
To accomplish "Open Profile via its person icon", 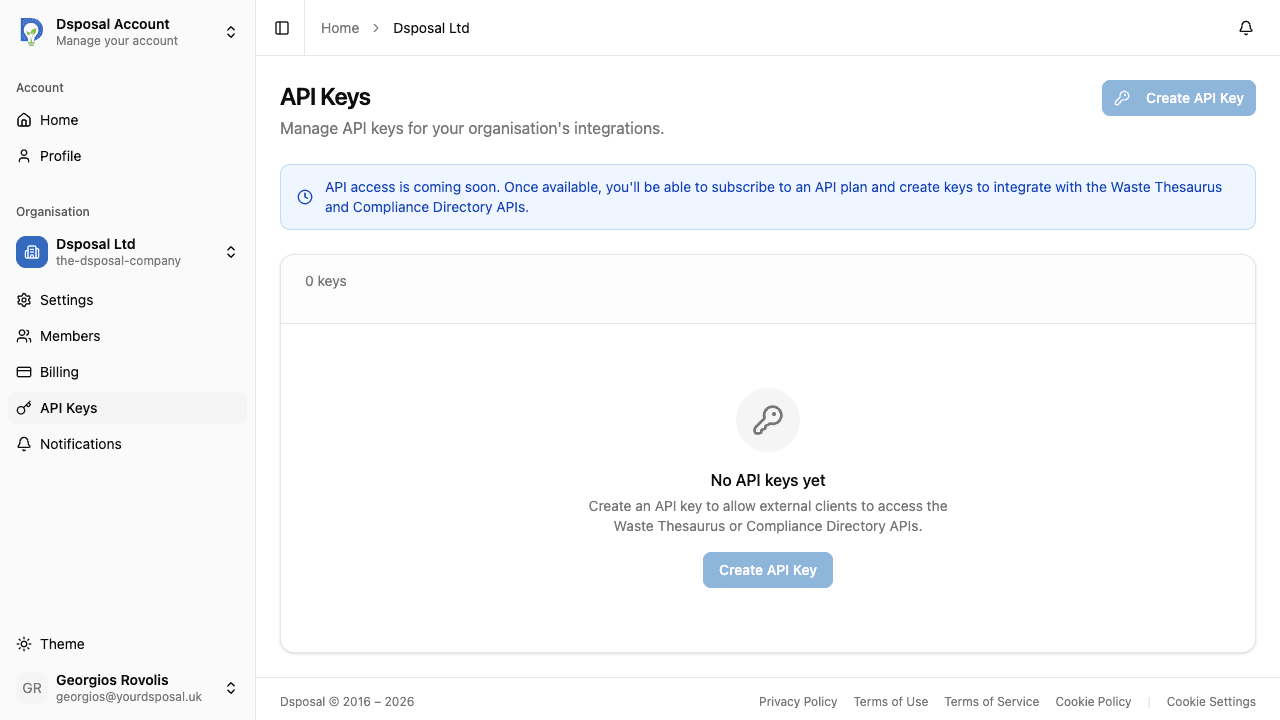I will pos(24,156).
